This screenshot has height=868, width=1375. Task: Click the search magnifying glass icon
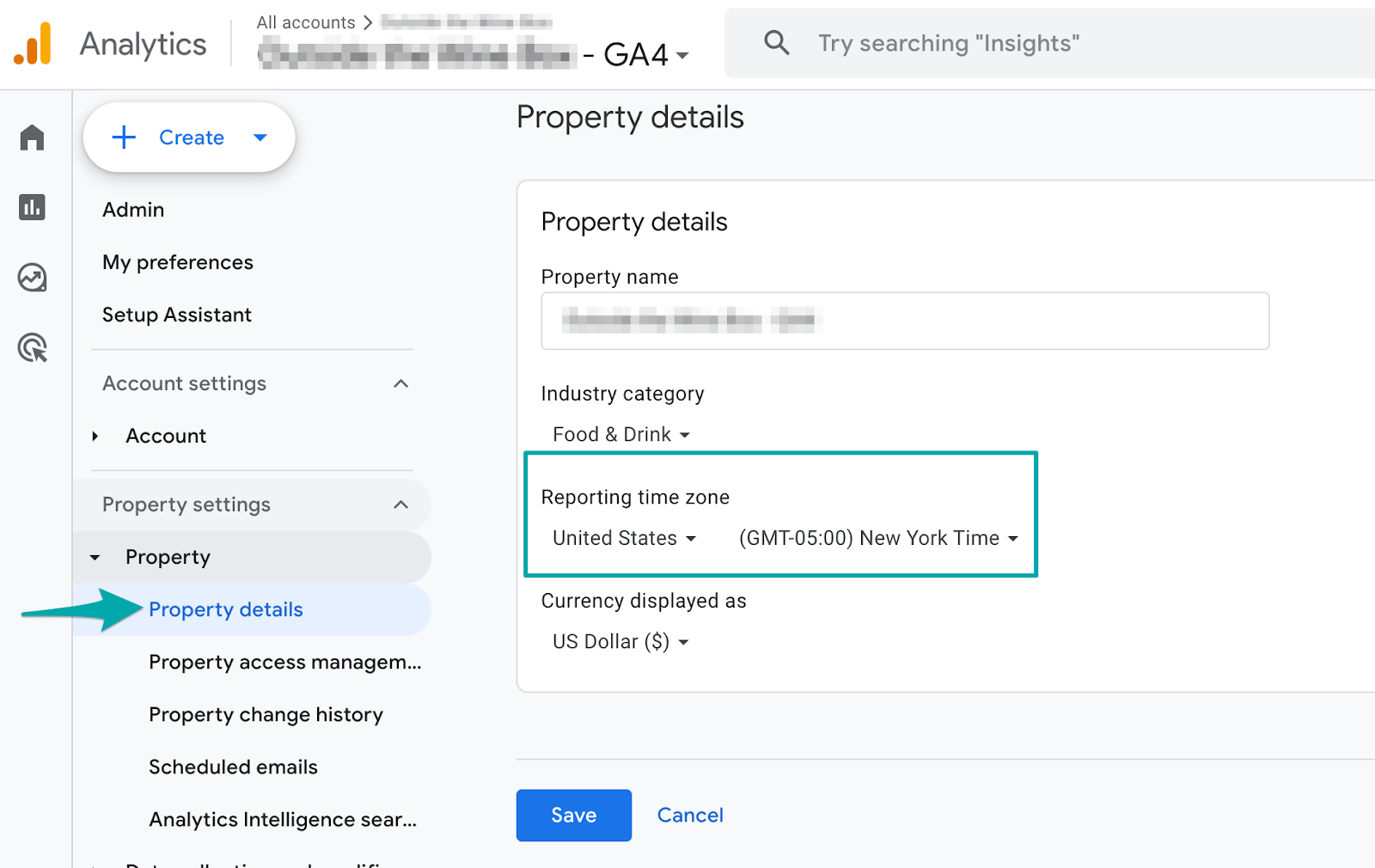(x=776, y=42)
